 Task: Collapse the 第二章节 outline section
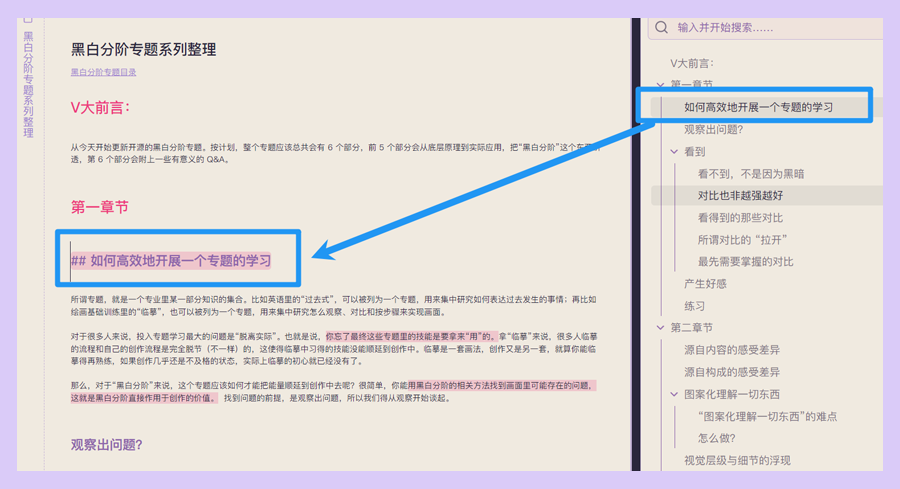point(661,328)
